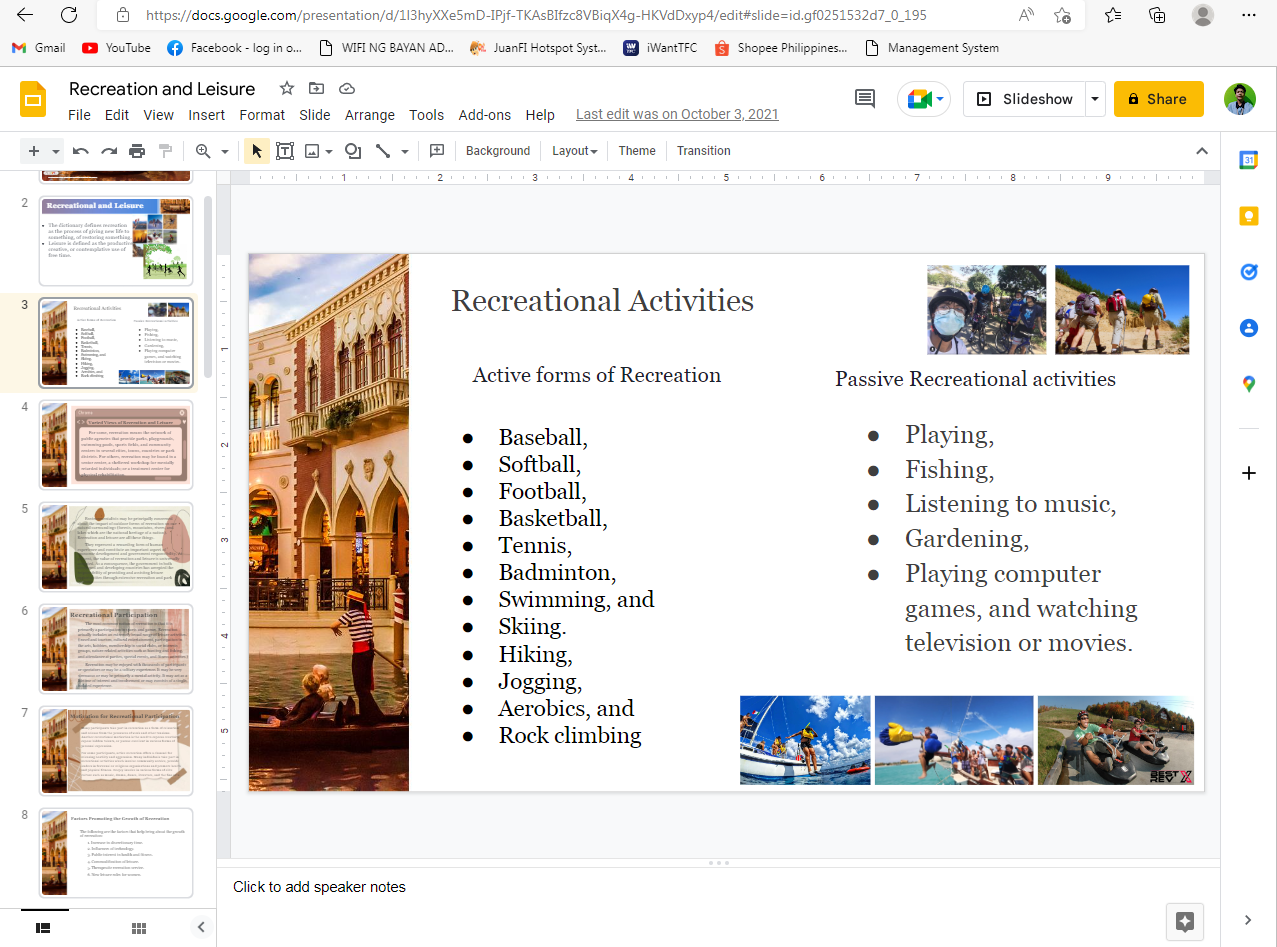Star the Recreation and Leisure presentation

[x=287, y=88]
